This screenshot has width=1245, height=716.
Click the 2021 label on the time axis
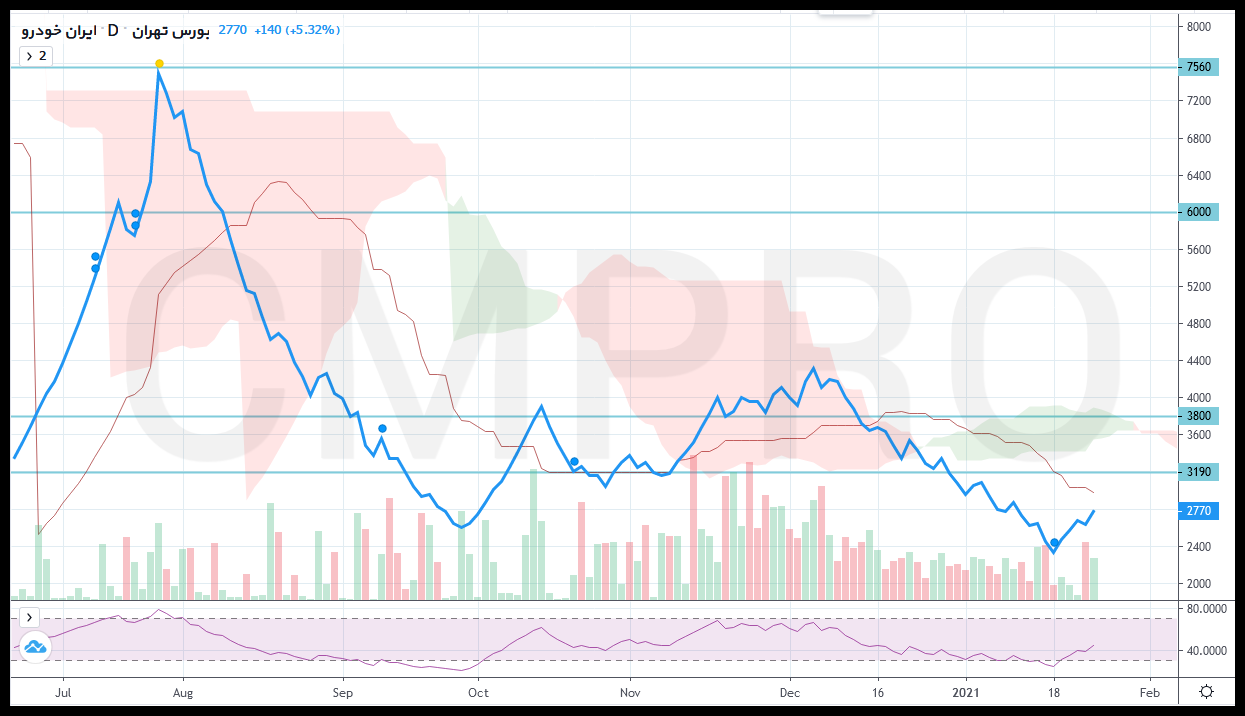(966, 692)
